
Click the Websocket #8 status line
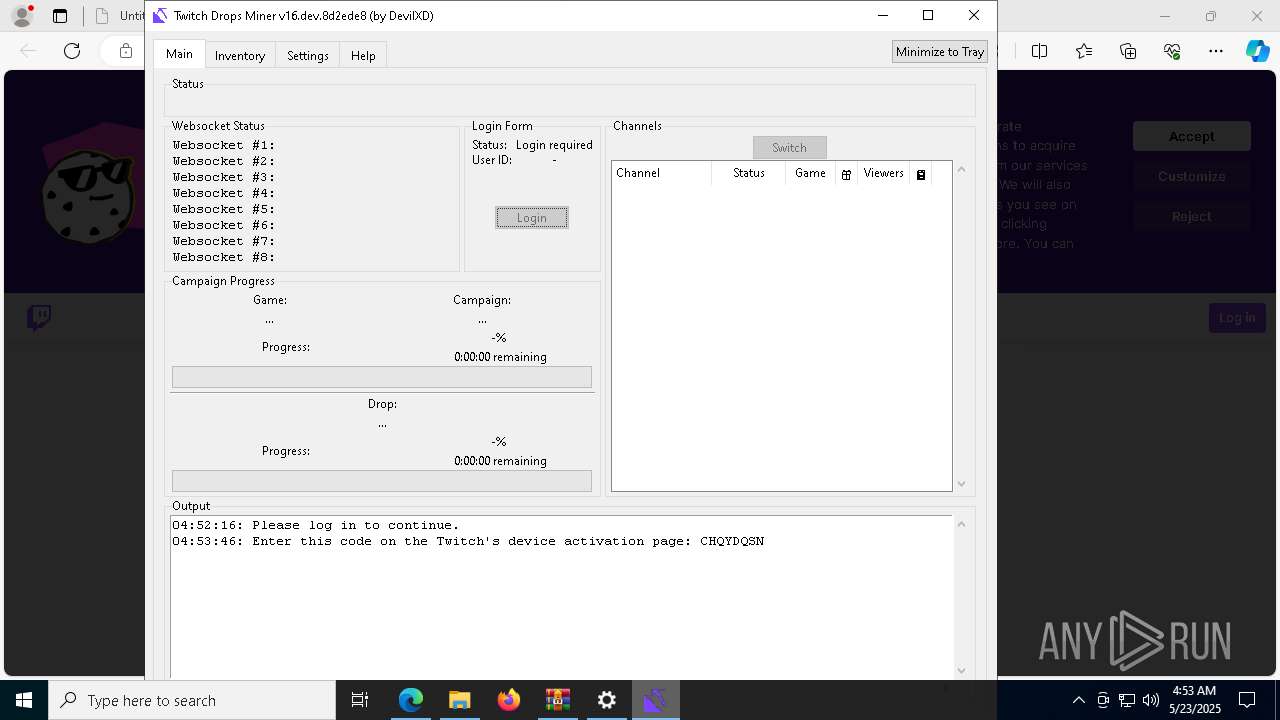click(x=224, y=258)
